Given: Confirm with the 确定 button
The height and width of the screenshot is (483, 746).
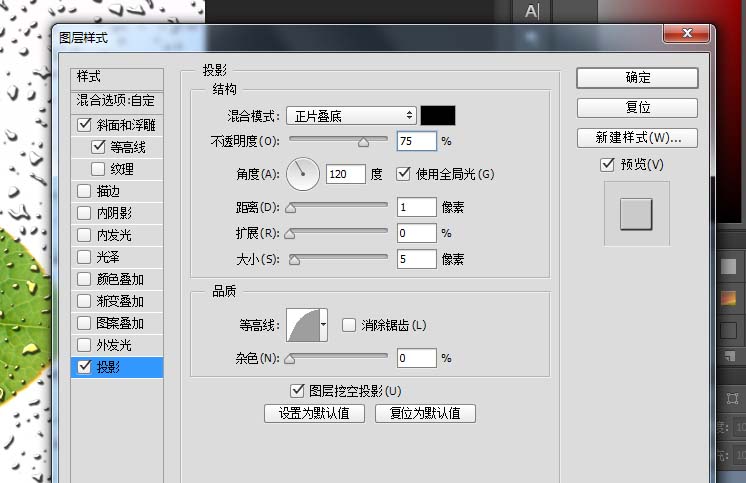Looking at the screenshot, I should 637,78.
